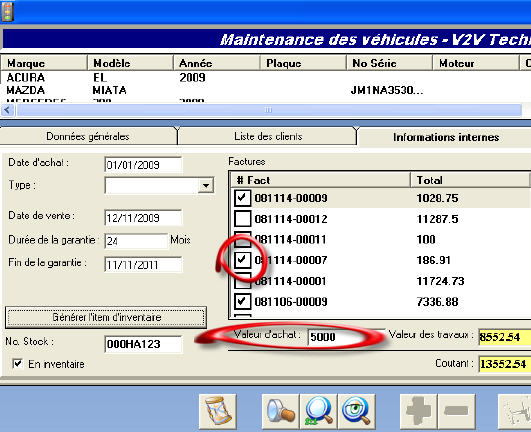Toggle the En inventaire checkbox
The width and height of the screenshot is (531, 432).
click(x=18, y=364)
